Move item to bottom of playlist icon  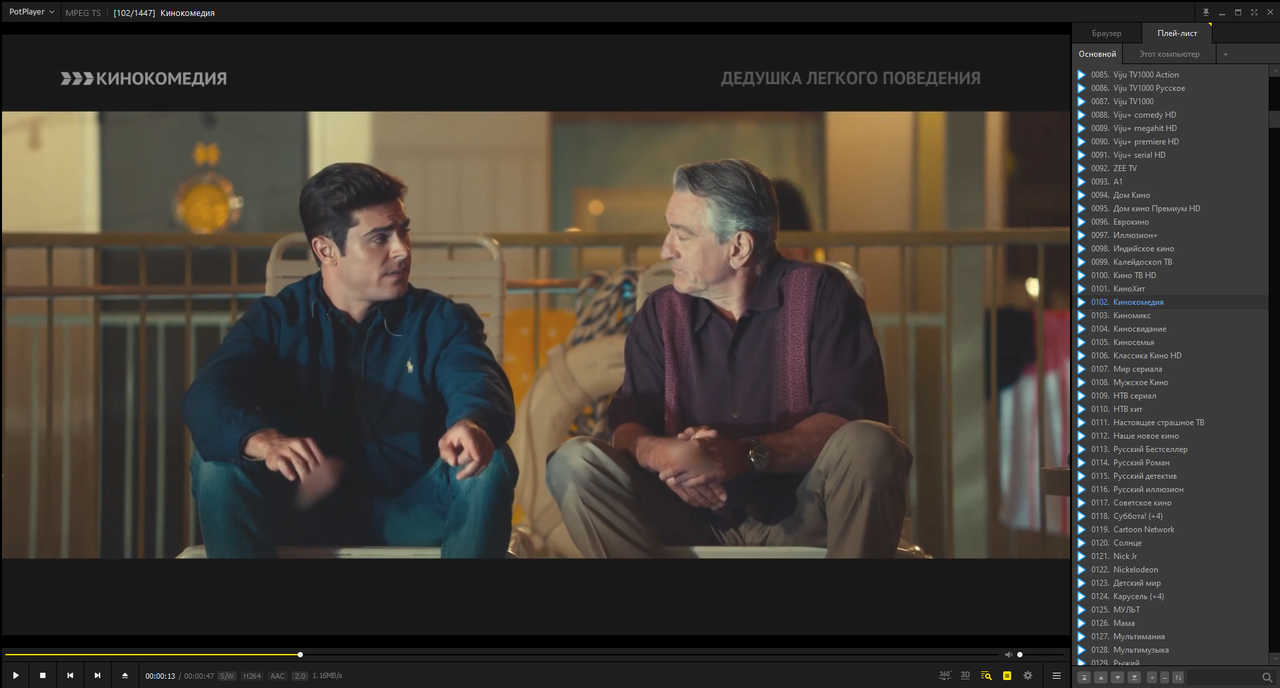(x=1135, y=678)
